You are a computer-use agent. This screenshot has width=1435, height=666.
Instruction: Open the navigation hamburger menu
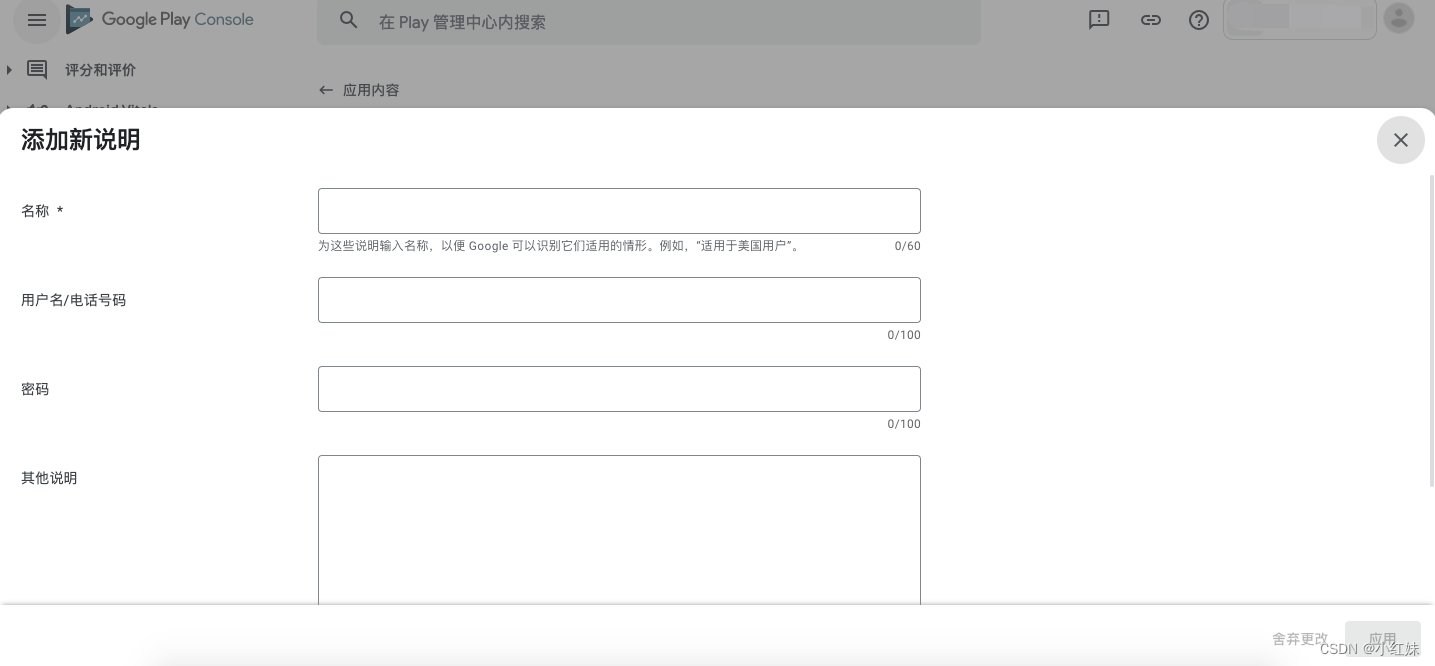(x=37, y=20)
